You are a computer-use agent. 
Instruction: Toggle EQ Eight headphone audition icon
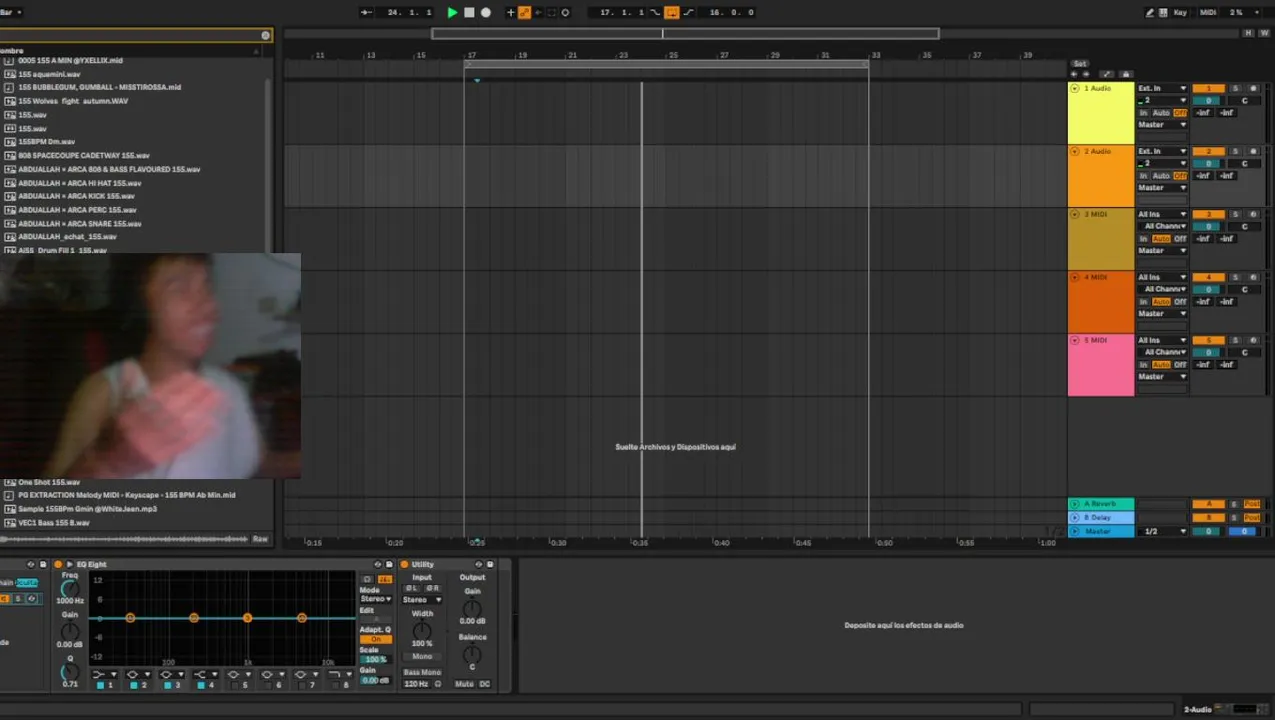367,579
